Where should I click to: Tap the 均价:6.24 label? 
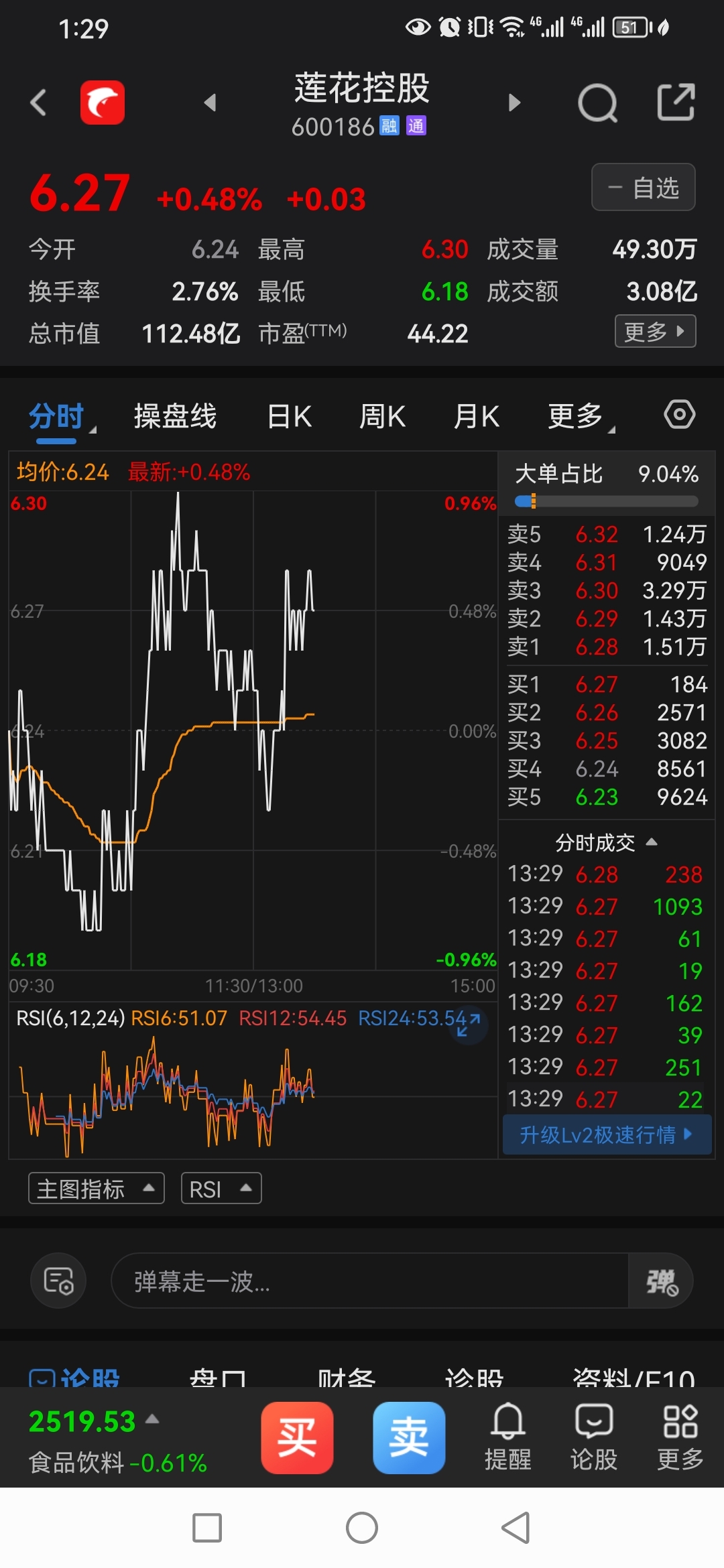pos(62,472)
